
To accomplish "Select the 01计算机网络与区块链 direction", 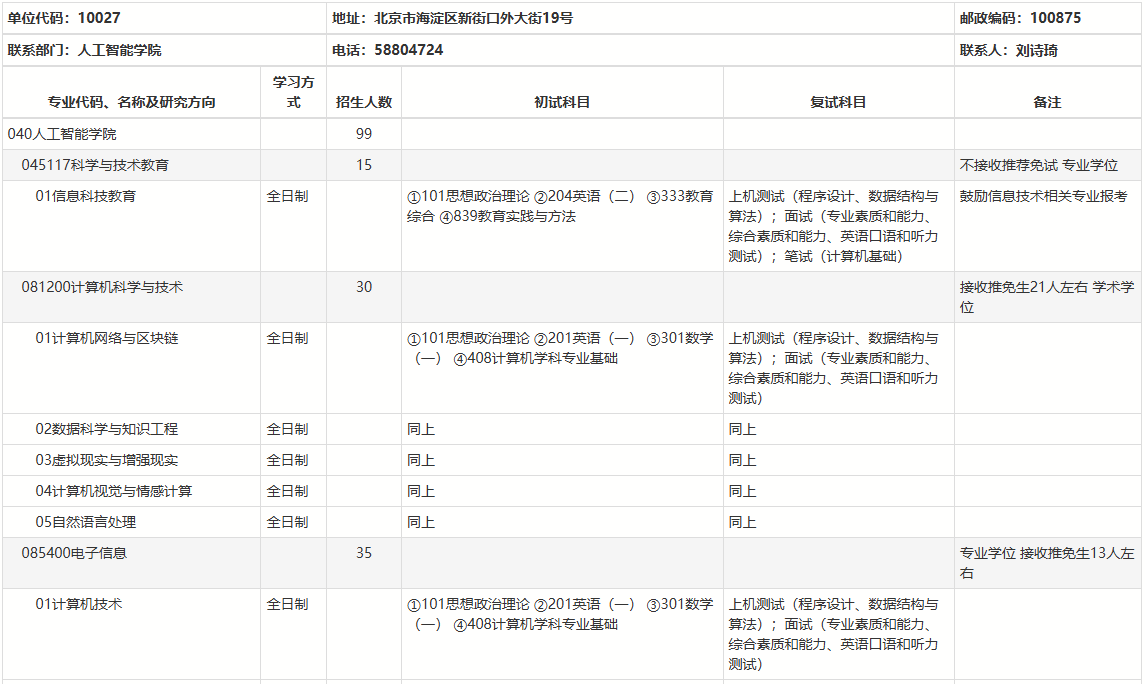I will click(x=107, y=338).
